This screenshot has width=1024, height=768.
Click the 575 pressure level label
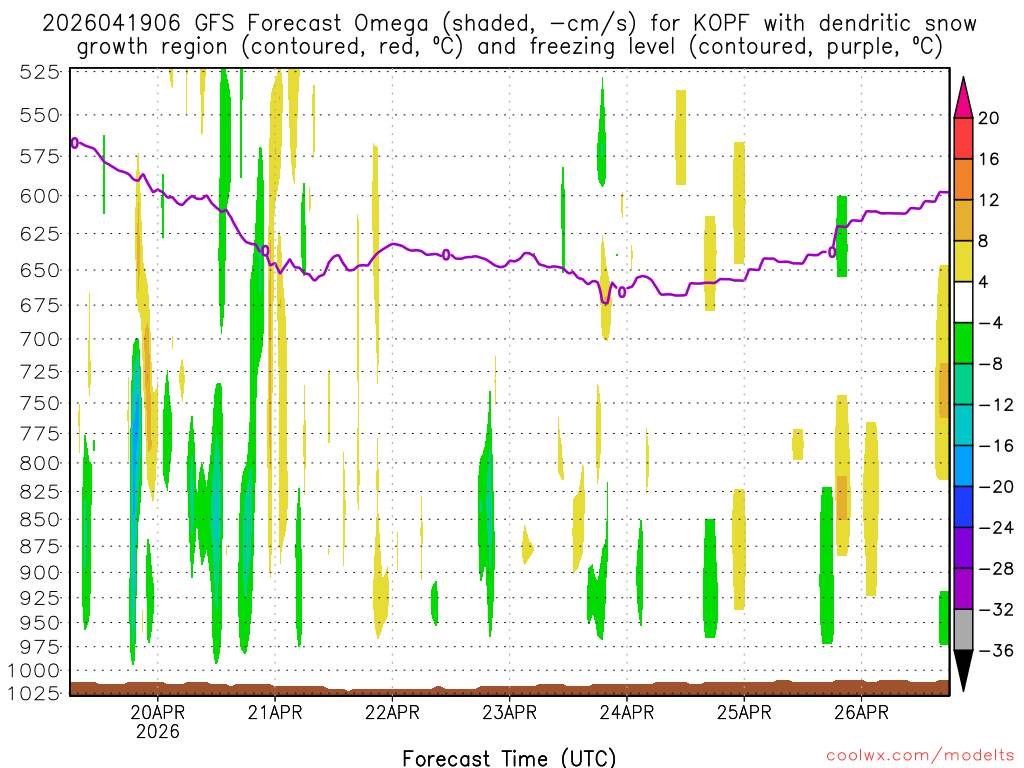tap(40, 157)
